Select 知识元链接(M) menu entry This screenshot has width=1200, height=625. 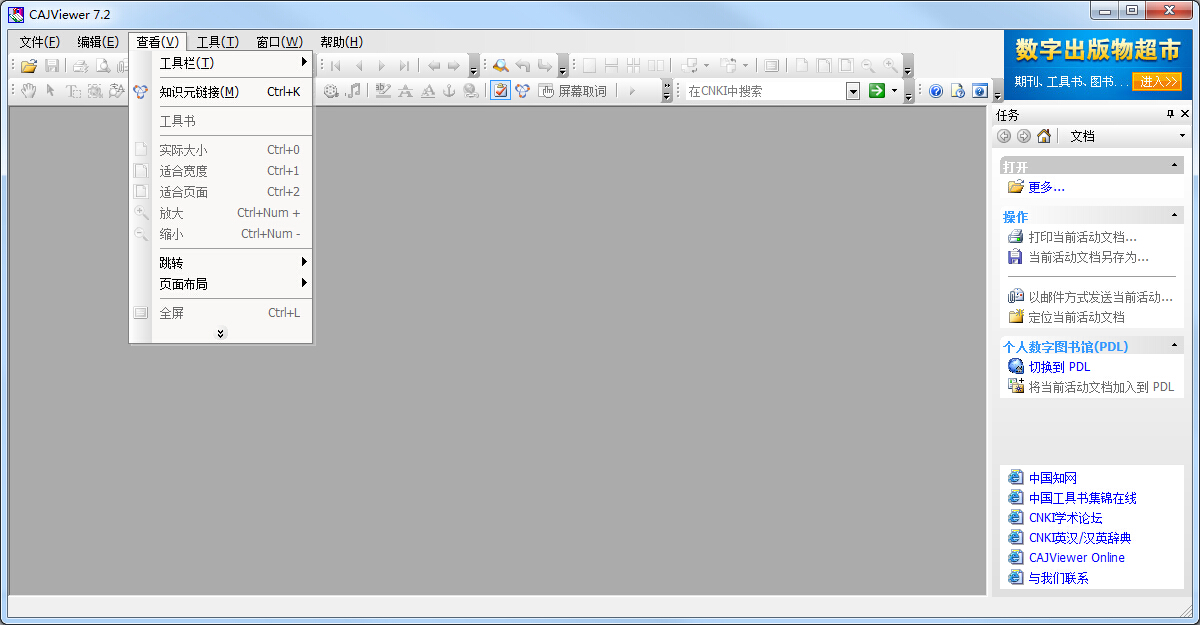coord(199,92)
